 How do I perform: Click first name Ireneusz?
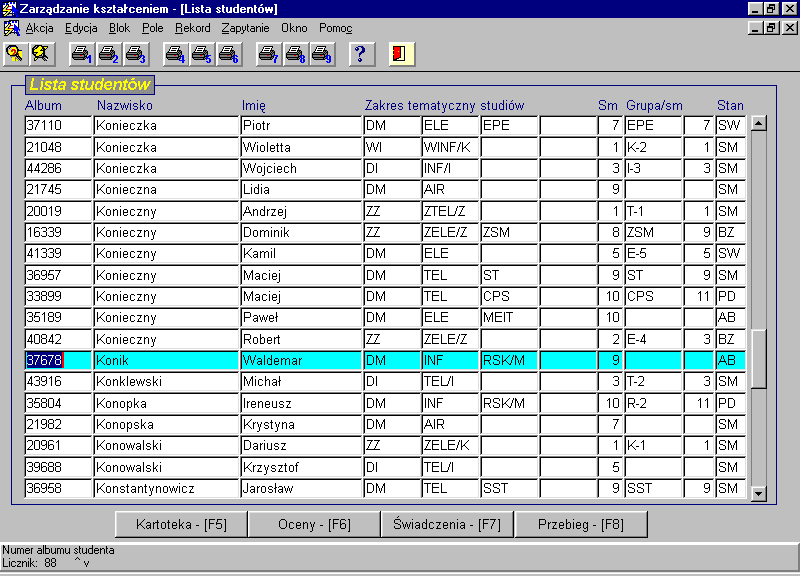(301, 404)
